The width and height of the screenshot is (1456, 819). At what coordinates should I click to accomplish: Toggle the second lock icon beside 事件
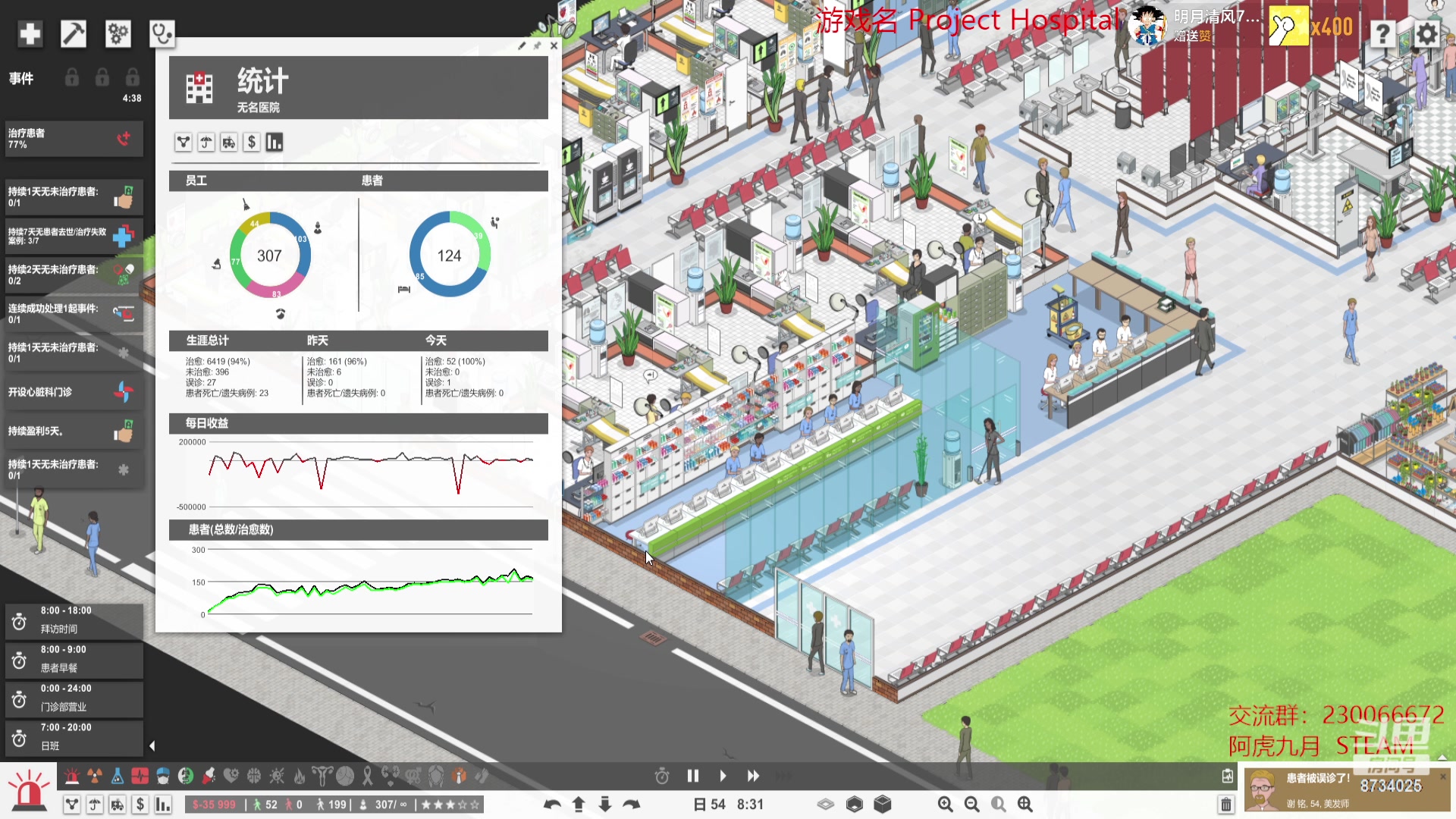(x=102, y=77)
